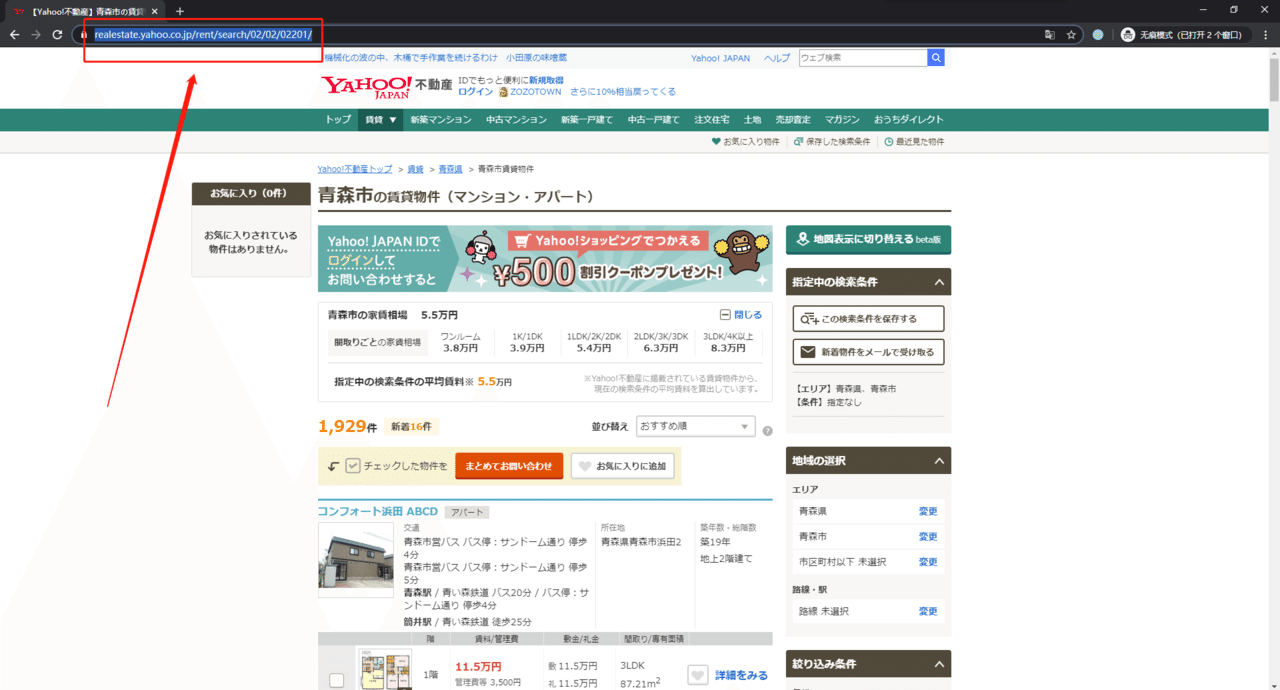
Task: Click the blue web search magnifier button
Action: (936, 58)
